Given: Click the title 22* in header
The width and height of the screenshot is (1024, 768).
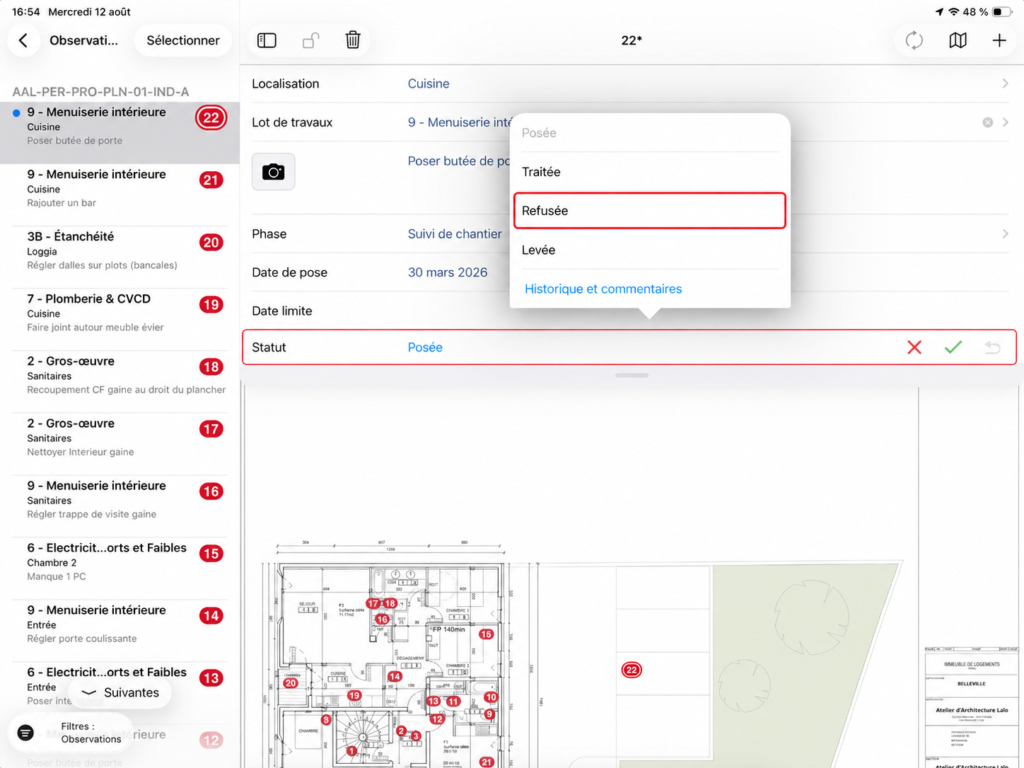Looking at the screenshot, I should point(631,40).
